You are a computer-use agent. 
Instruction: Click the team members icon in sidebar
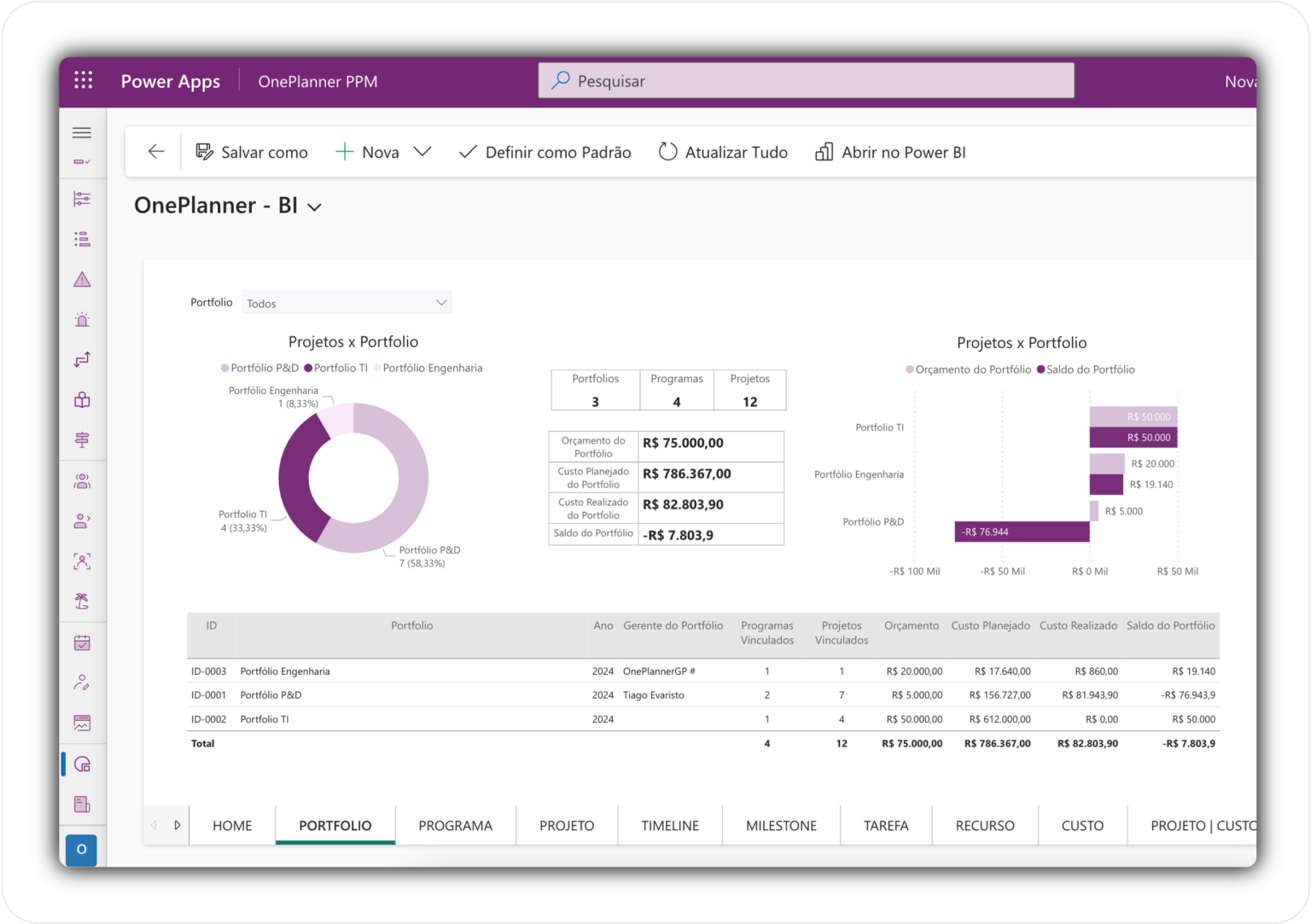[x=81, y=479]
